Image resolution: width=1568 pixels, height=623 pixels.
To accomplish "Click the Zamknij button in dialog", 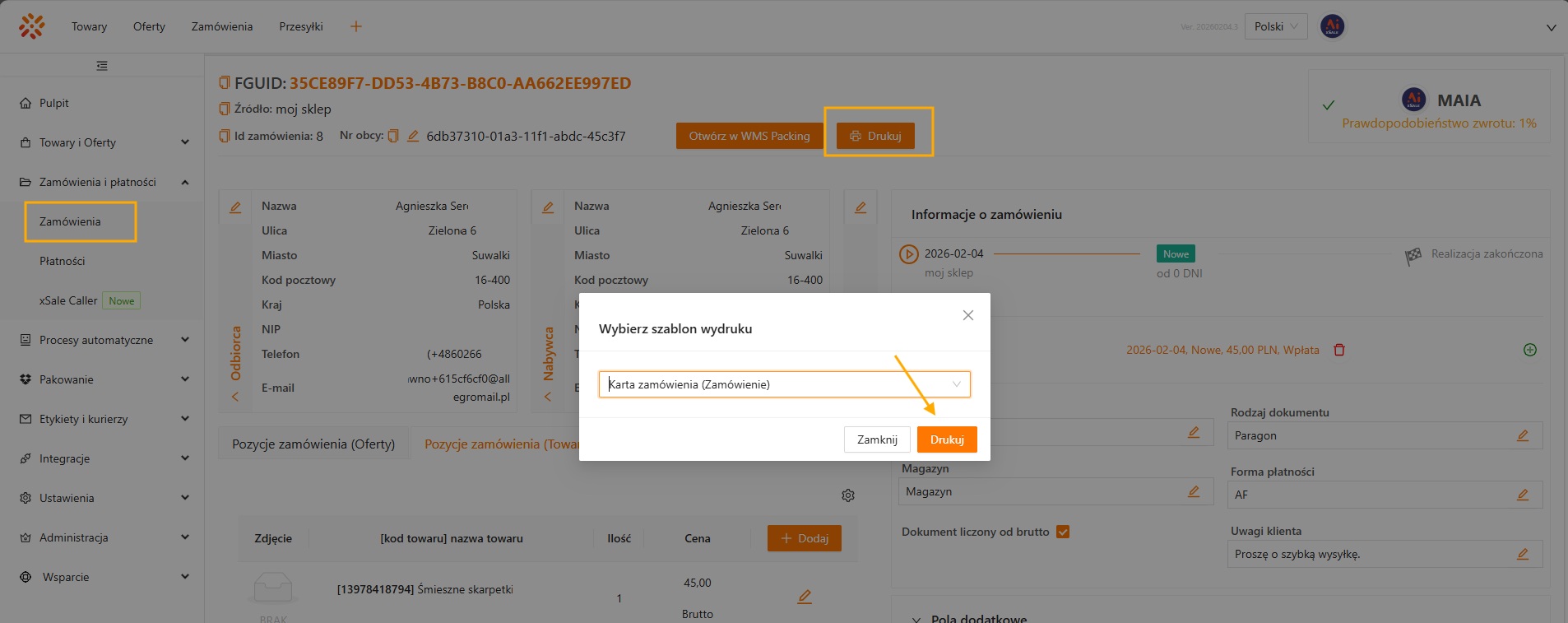I will pos(877,439).
